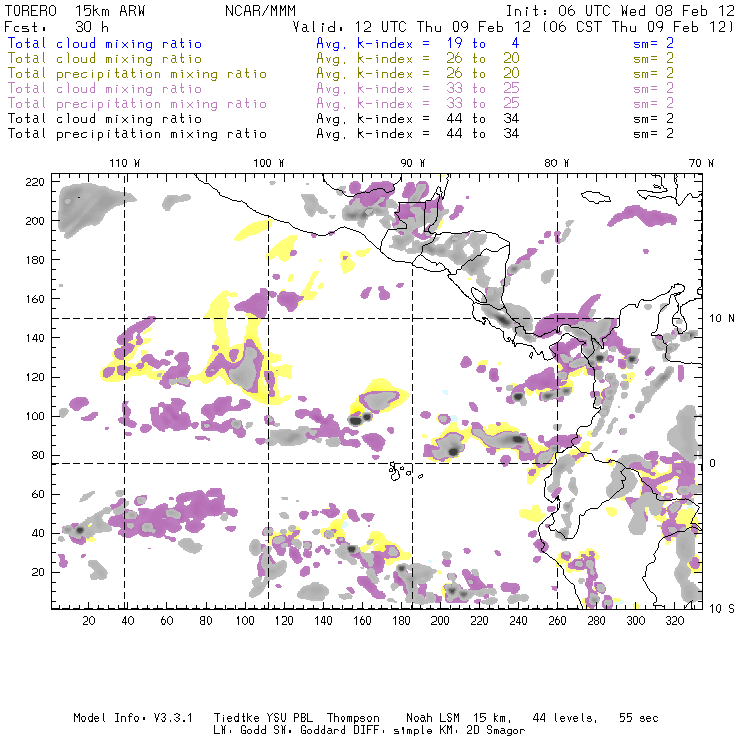
Task: Click the olive "Total cloud mixing ratio" legend label
Action: (105, 59)
